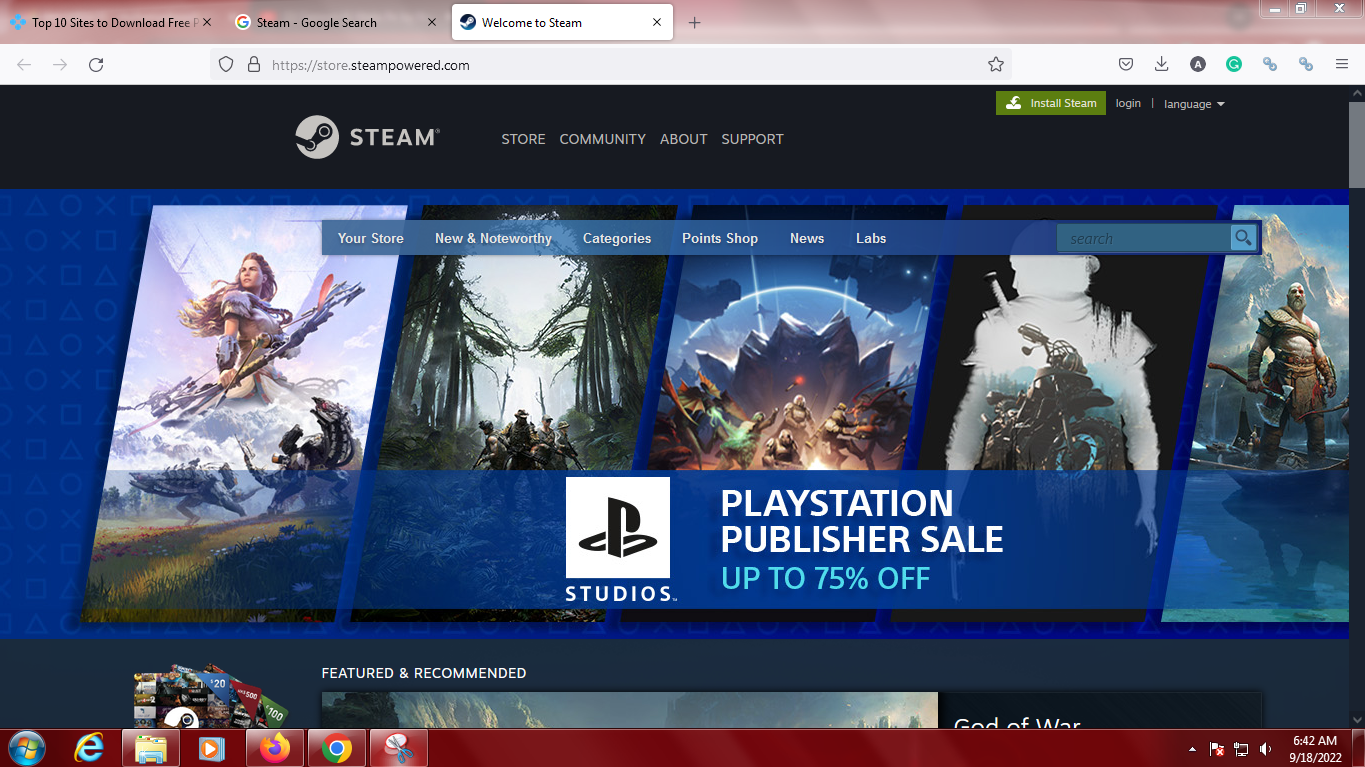1365x767 pixels.
Task: Click the browser address bar URL
Action: (x=370, y=65)
